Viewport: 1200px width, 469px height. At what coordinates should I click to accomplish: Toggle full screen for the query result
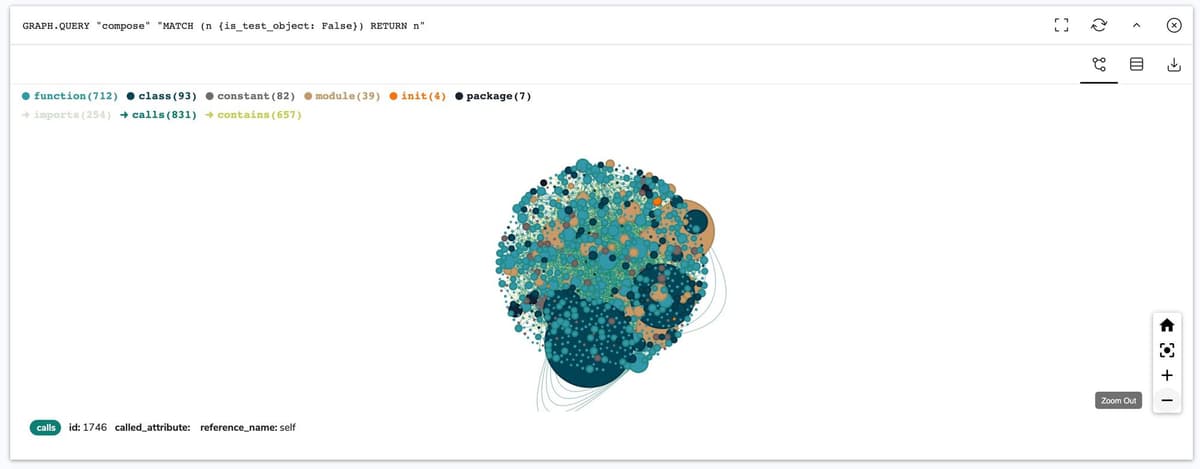pos(1062,25)
